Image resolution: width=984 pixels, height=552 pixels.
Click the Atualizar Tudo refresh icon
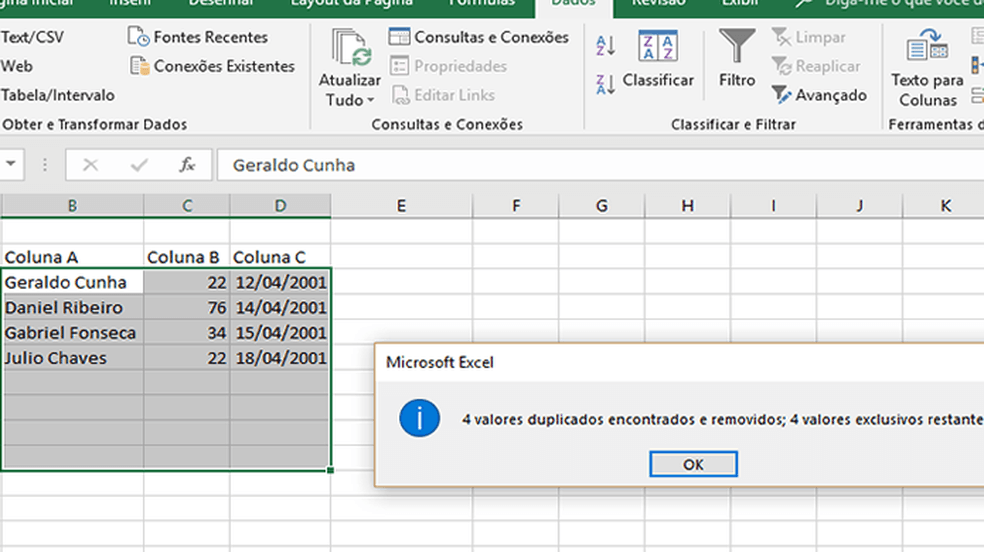tap(350, 49)
